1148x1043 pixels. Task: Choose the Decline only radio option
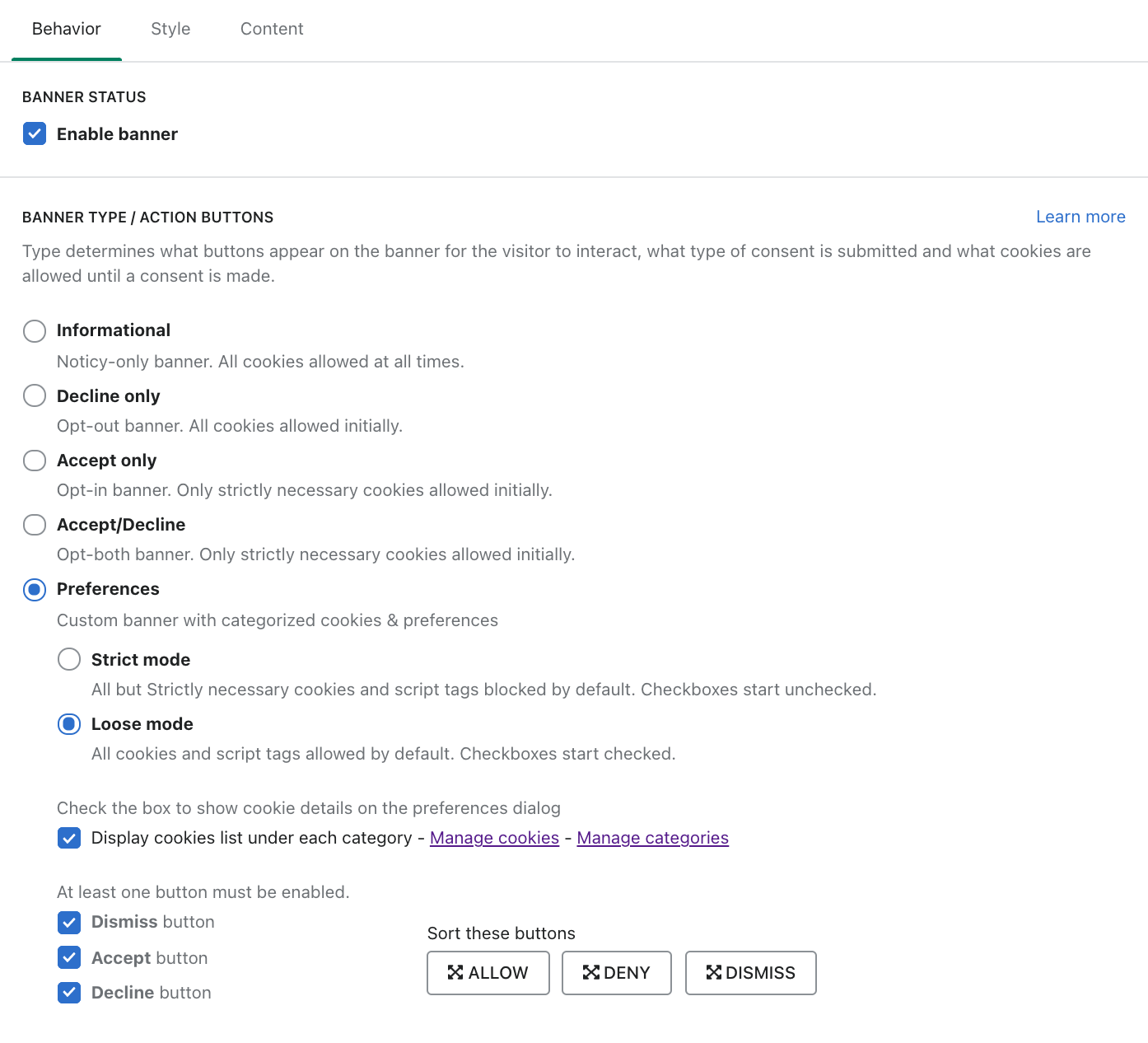tap(35, 395)
